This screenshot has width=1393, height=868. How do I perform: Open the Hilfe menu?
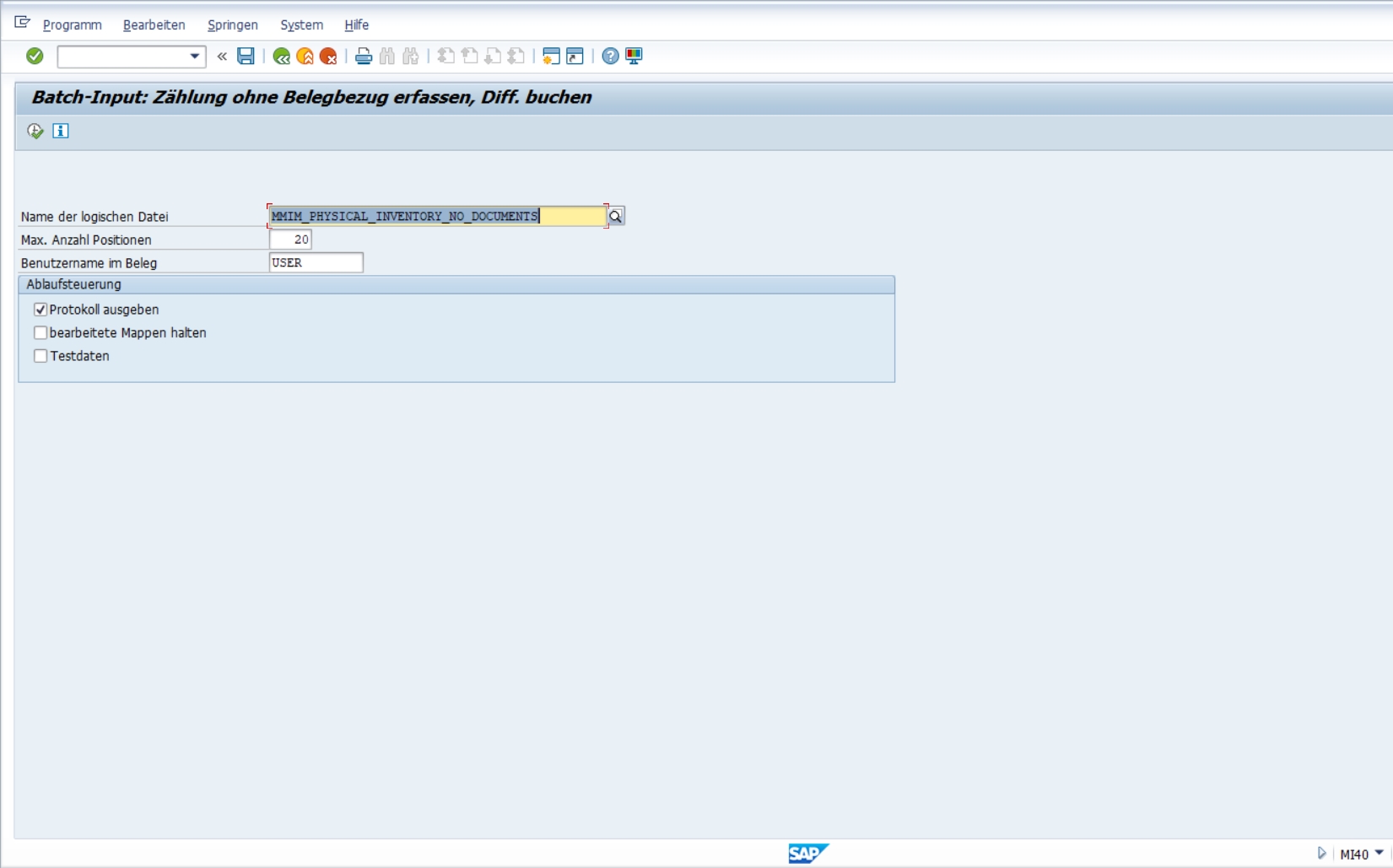[x=357, y=25]
